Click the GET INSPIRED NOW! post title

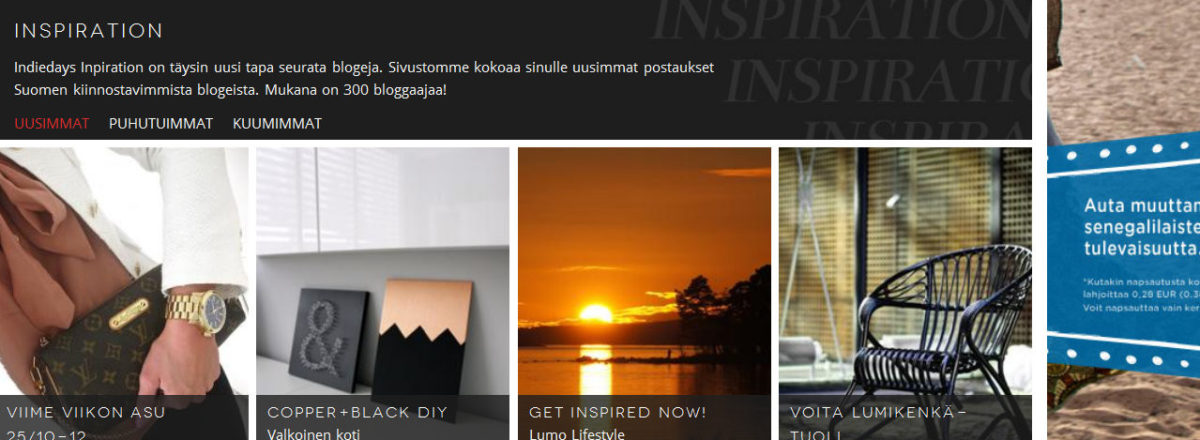coord(618,412)
